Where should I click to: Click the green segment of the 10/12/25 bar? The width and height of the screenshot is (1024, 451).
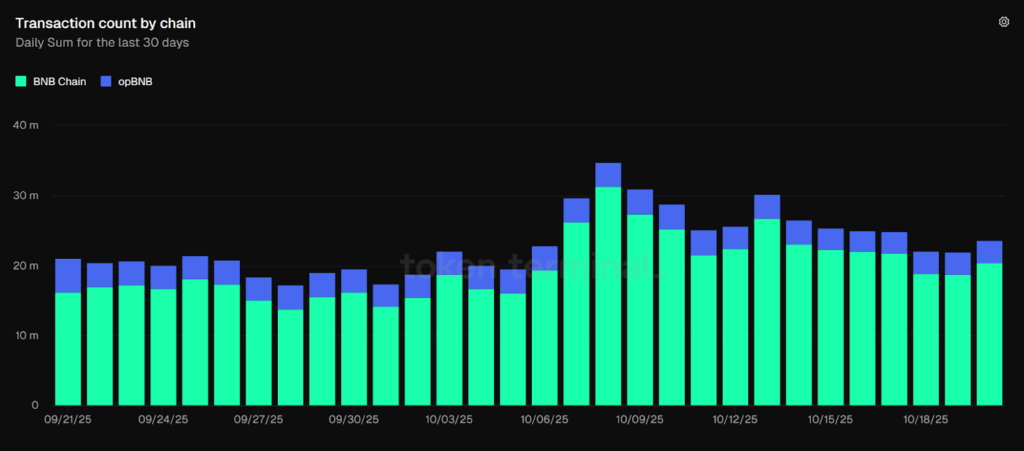coord(767,312)
